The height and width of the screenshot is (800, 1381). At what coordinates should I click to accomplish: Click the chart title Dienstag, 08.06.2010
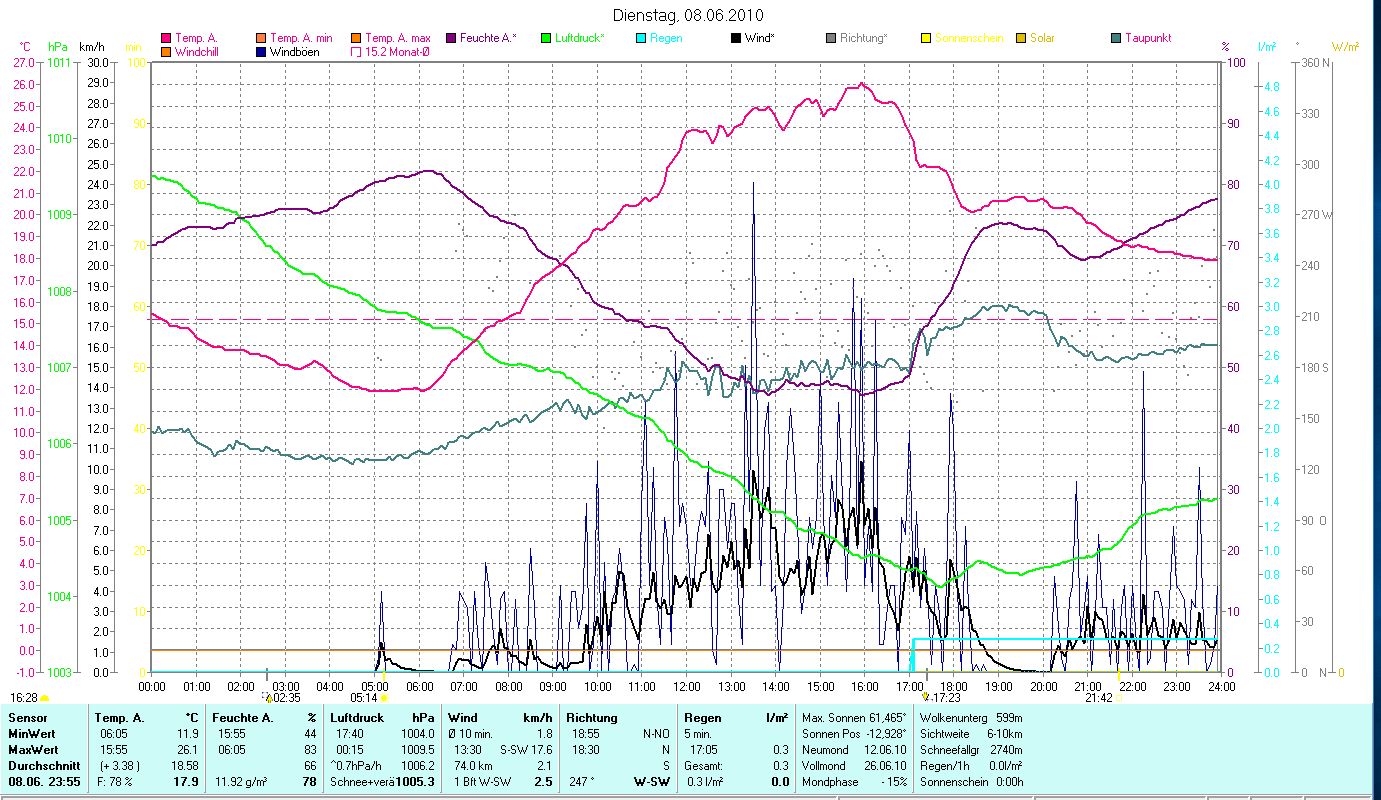click(688, 15)
